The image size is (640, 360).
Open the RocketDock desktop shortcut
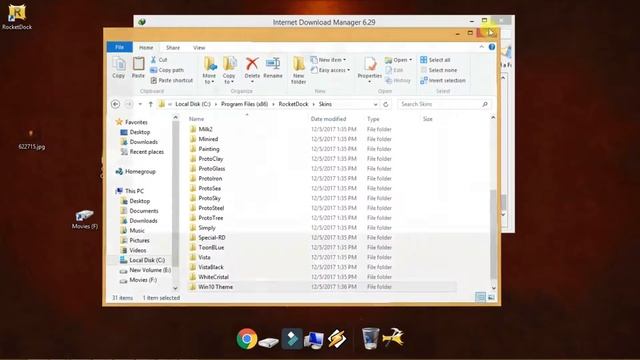[x=17, y=17]
